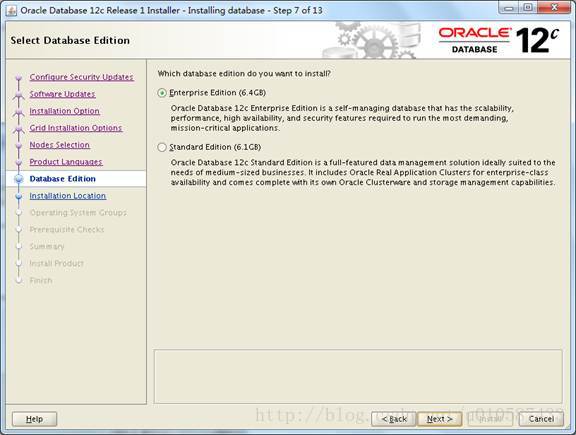Click the Product Languages step marker
576x435 pixels.
coord(19,162)
